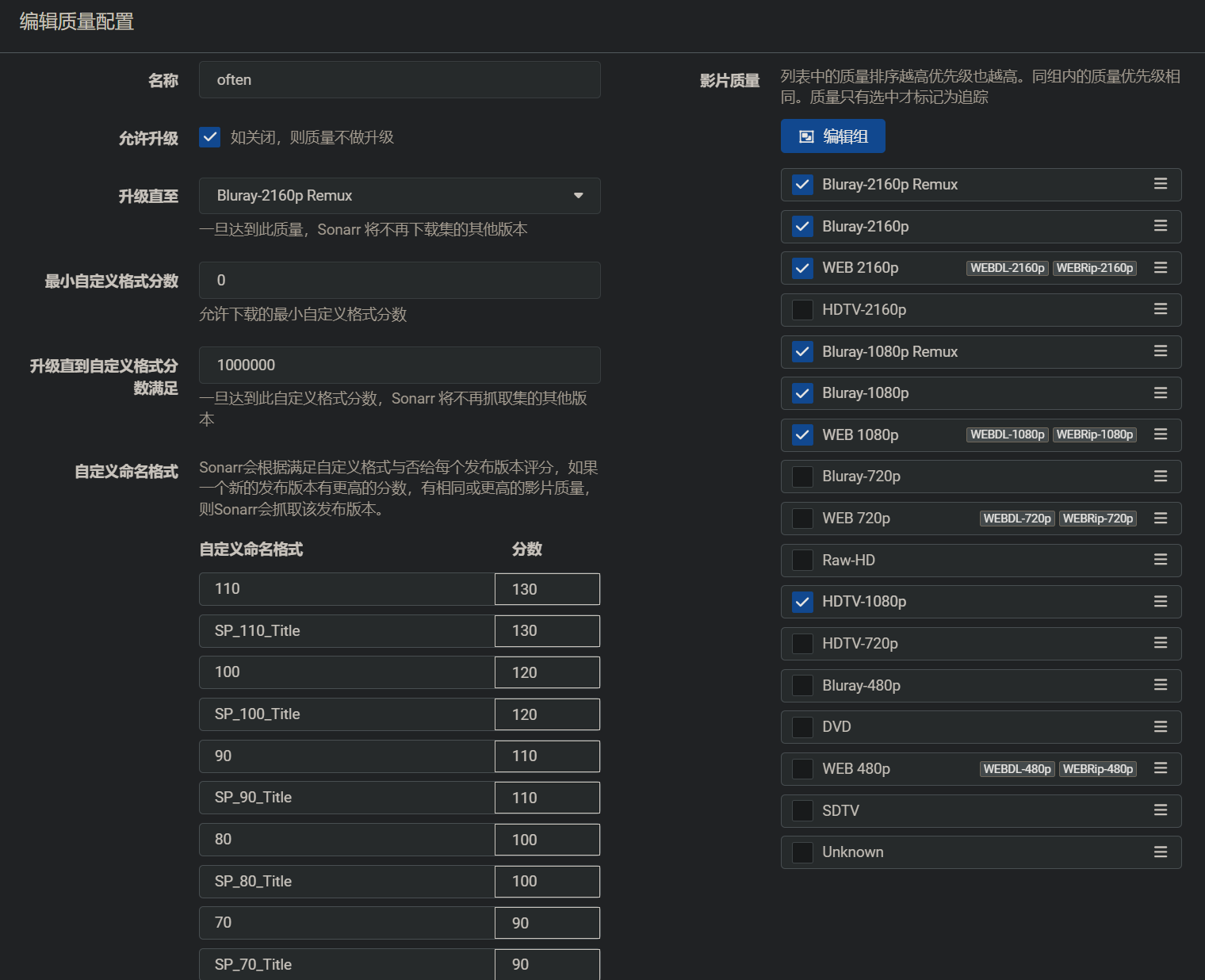Click the reorder icon beside Bluray-720p

(1160, 477)
